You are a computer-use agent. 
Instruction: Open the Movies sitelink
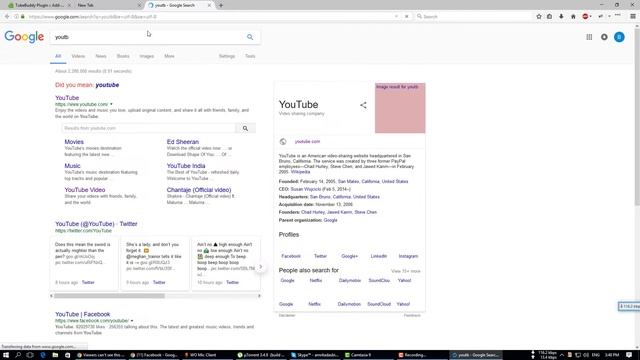click(74, 142)
